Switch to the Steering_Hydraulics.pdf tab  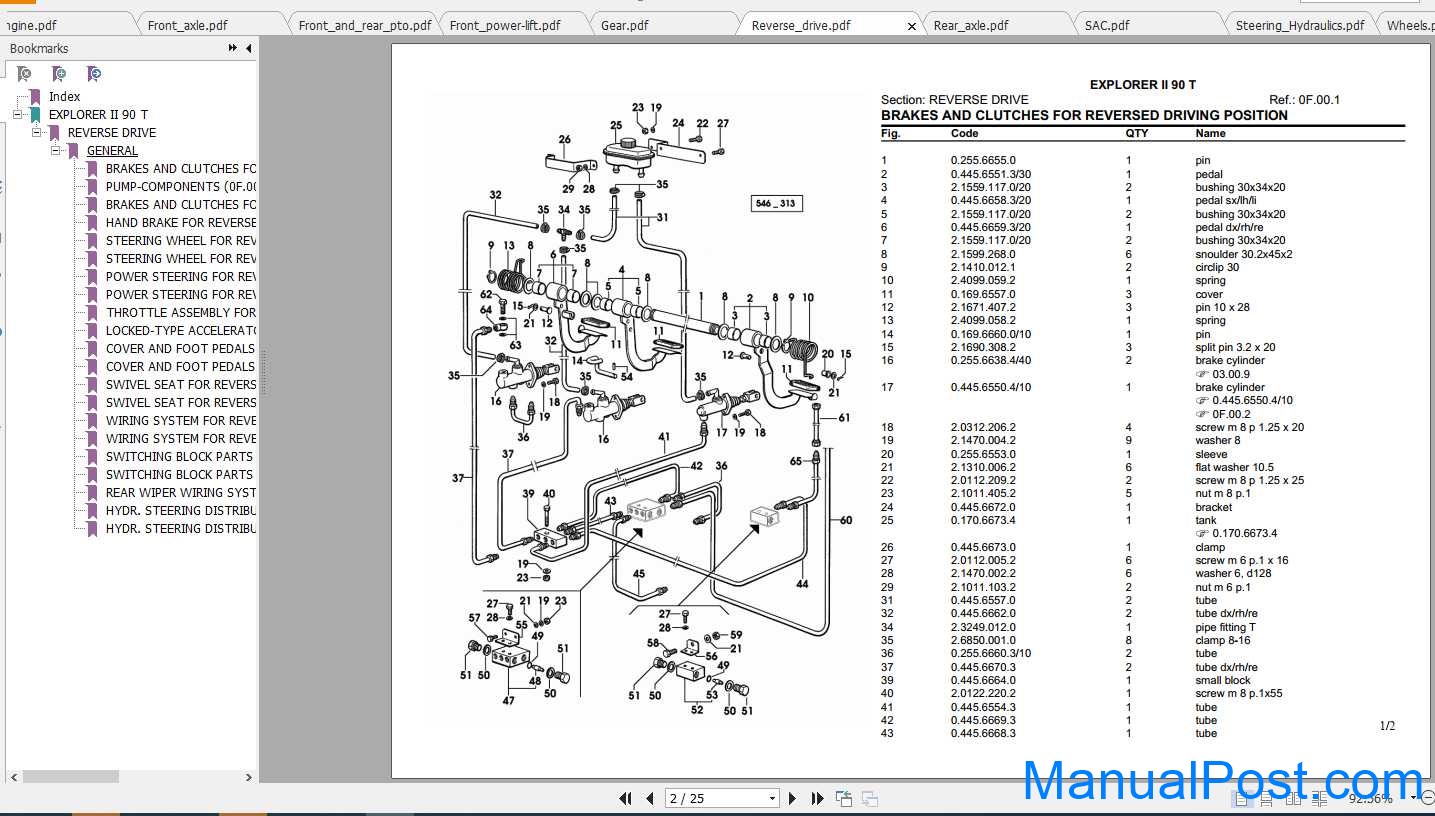[1299, 25]
